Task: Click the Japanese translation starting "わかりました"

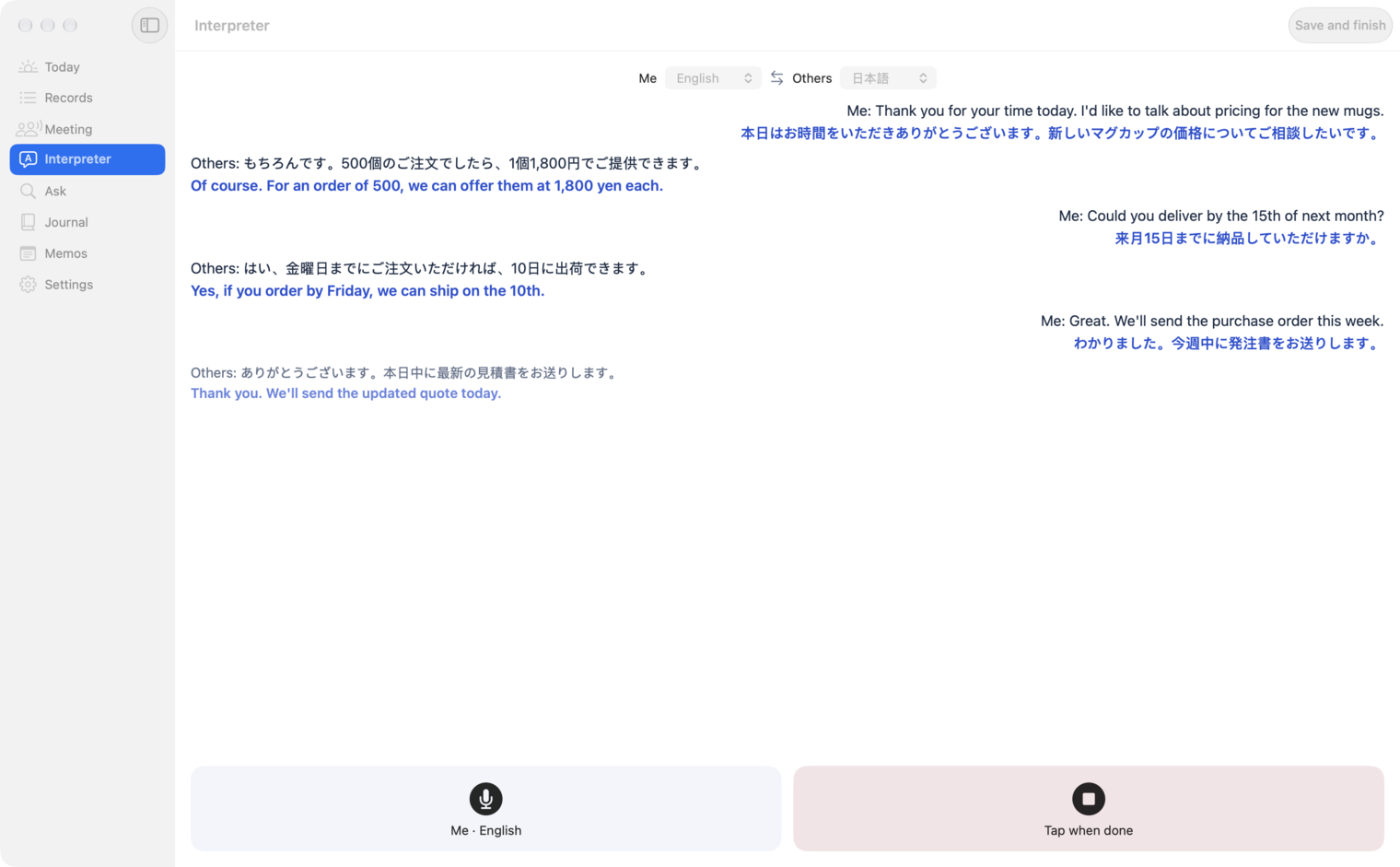Action: pos(1229,343)
